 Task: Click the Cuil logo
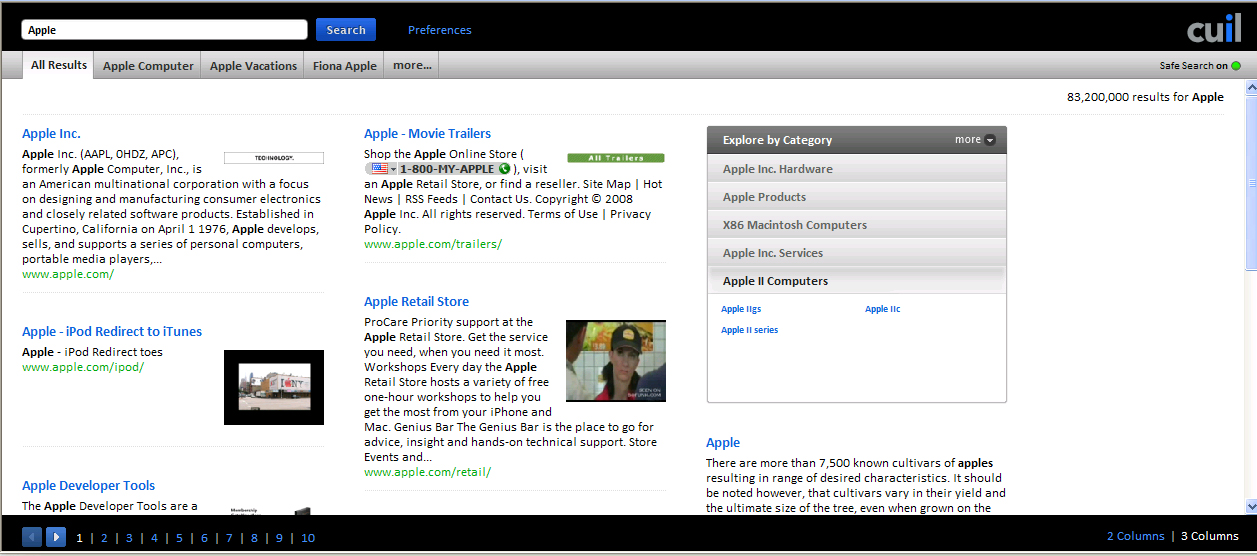tap(1213, 29)
